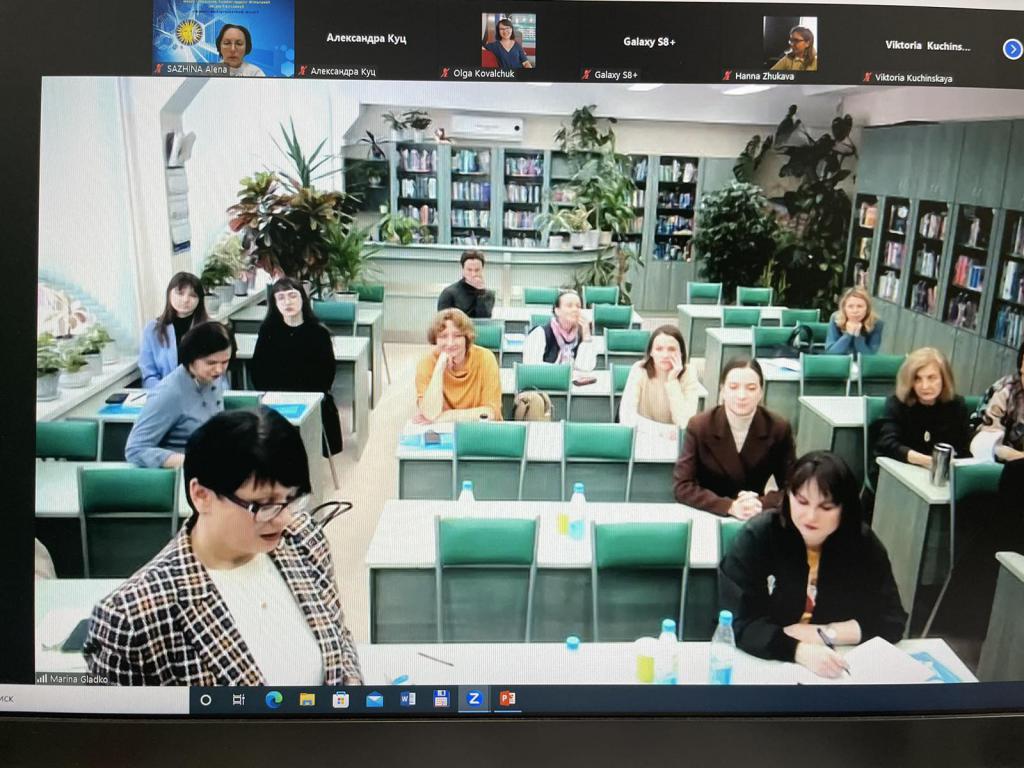1024x768 pixels.
Task: Open File Explorer from the taskbar
Action: coord(307,699)
